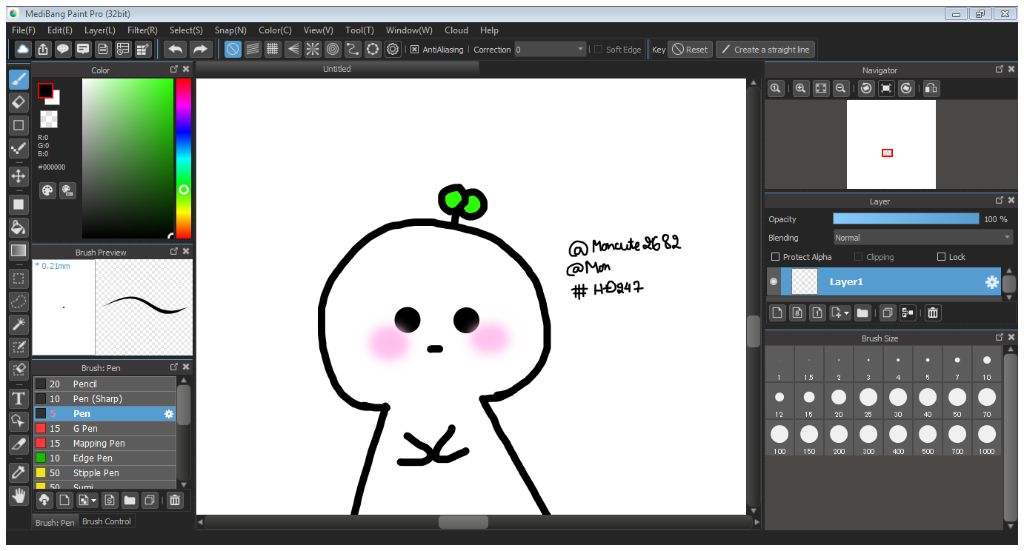
Task: Hide Layer1 with its visibility dot
Action: pos(774,282)
